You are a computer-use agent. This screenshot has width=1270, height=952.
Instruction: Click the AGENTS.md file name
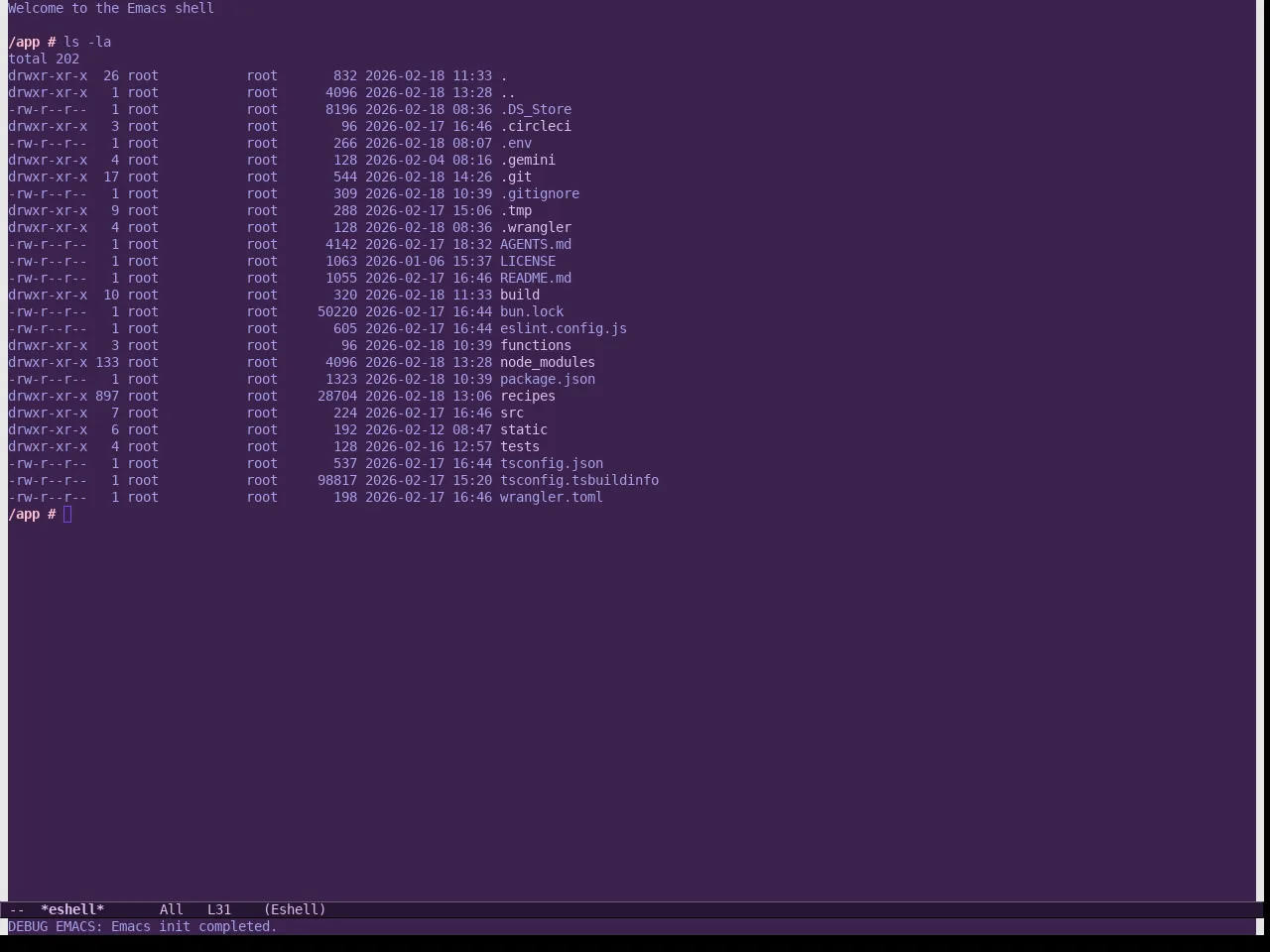coord(536,244)
